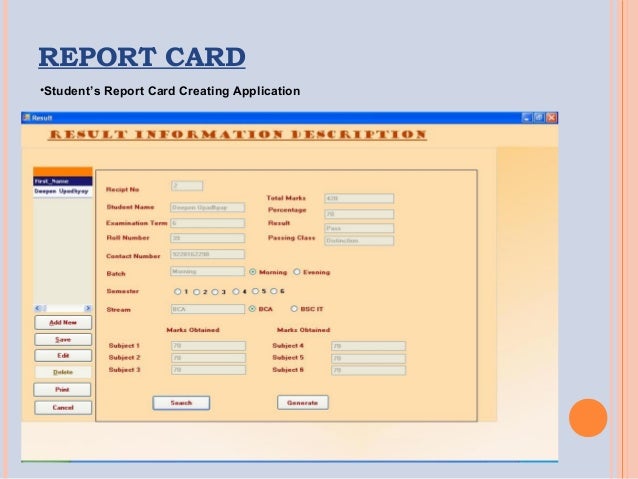Viewport: 638px width, 479px height.
Task: Restore the Result window size
Action: coord(539,118)
